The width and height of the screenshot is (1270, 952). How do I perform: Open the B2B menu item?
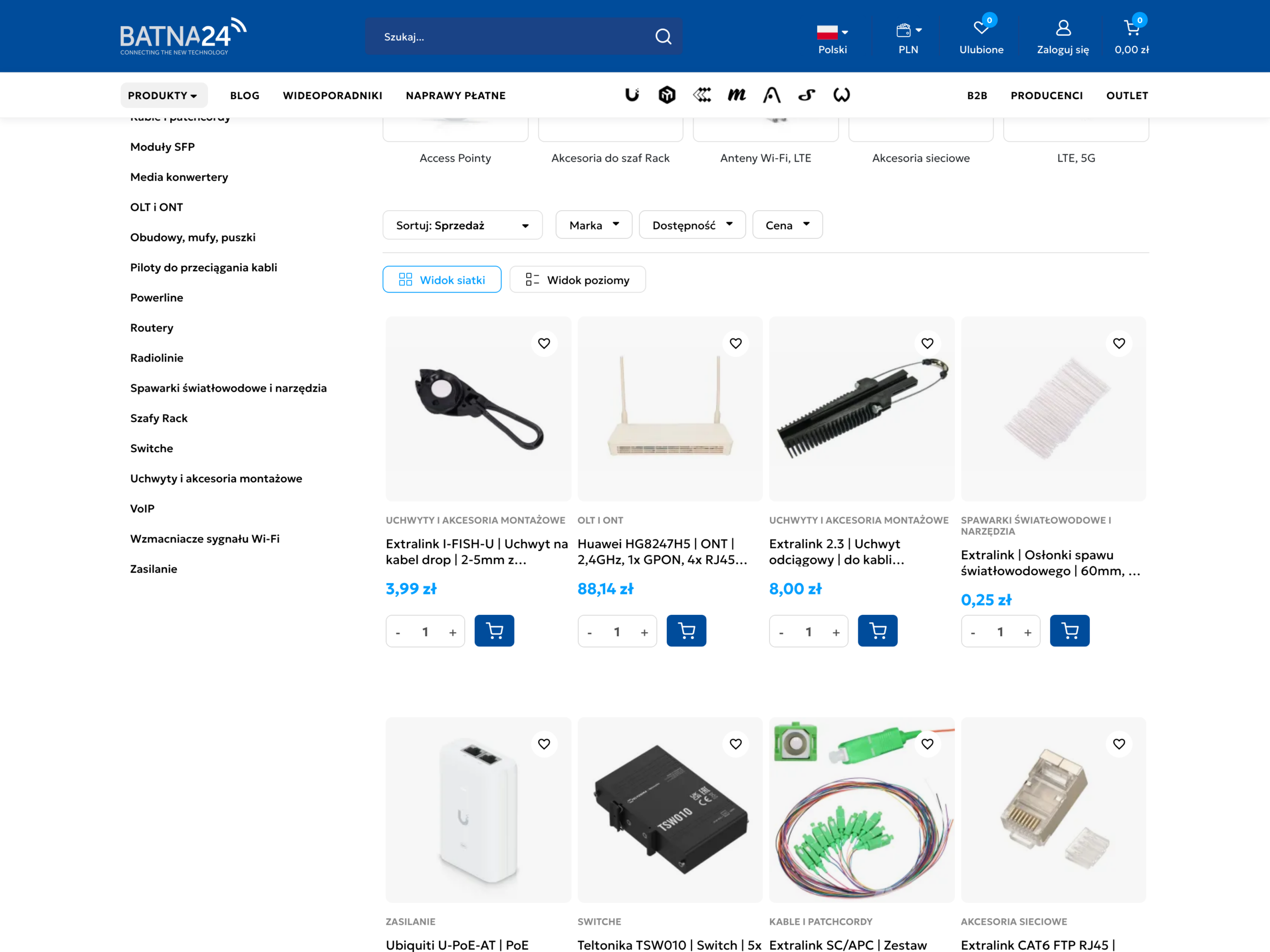[977, 95]
